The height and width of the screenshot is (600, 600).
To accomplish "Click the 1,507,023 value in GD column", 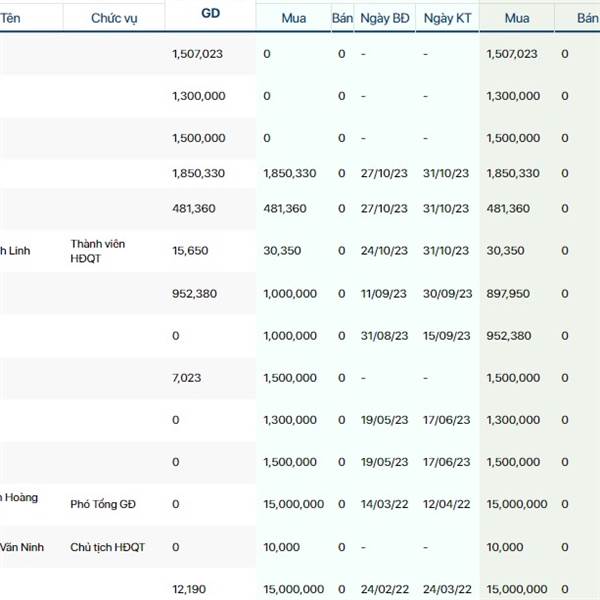I will pyautogui.click(x=197, y=54).
